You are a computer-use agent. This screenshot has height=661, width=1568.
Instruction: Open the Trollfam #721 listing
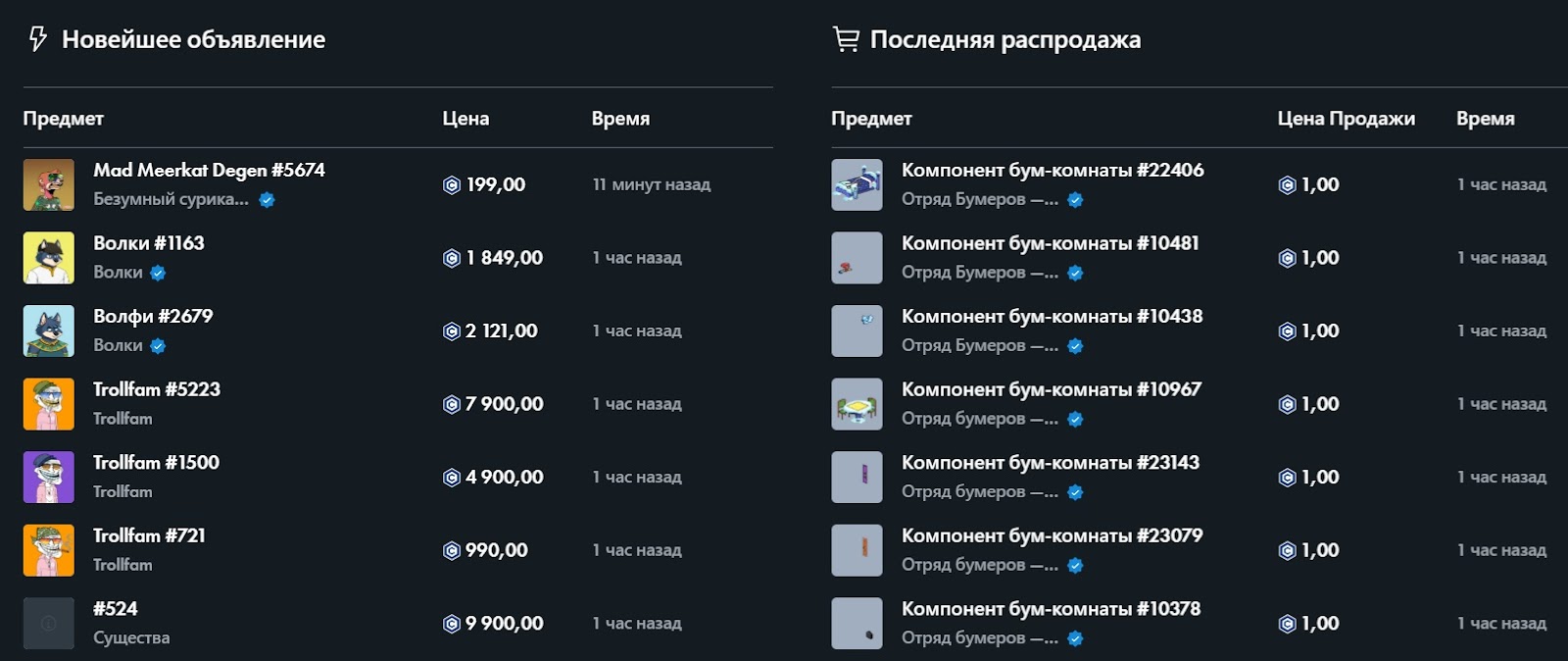[149, 535]
